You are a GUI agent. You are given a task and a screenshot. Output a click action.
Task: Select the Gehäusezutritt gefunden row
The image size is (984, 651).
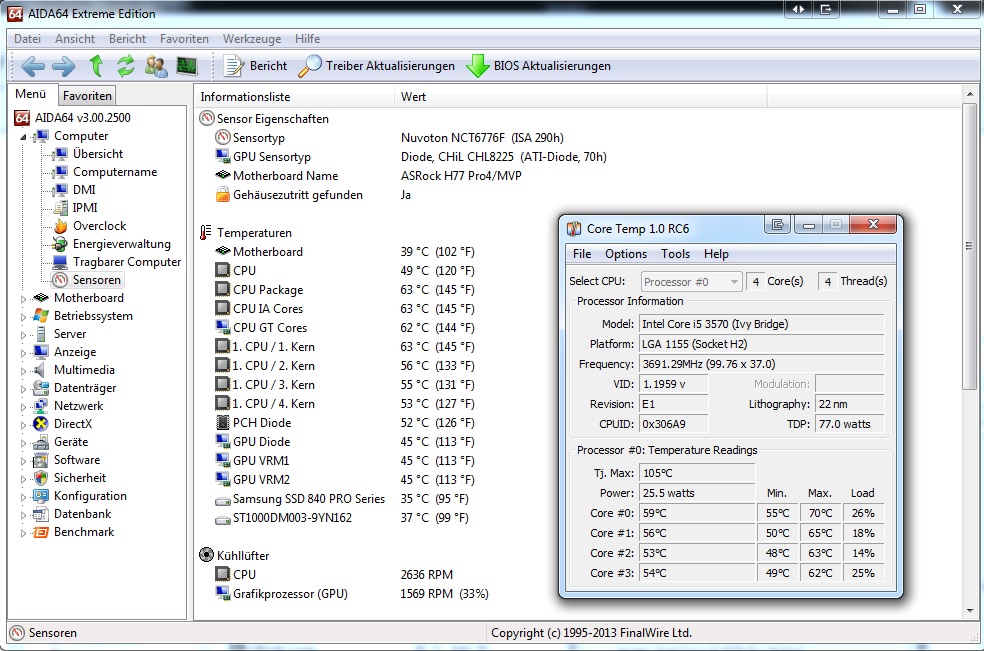point(314,195)
